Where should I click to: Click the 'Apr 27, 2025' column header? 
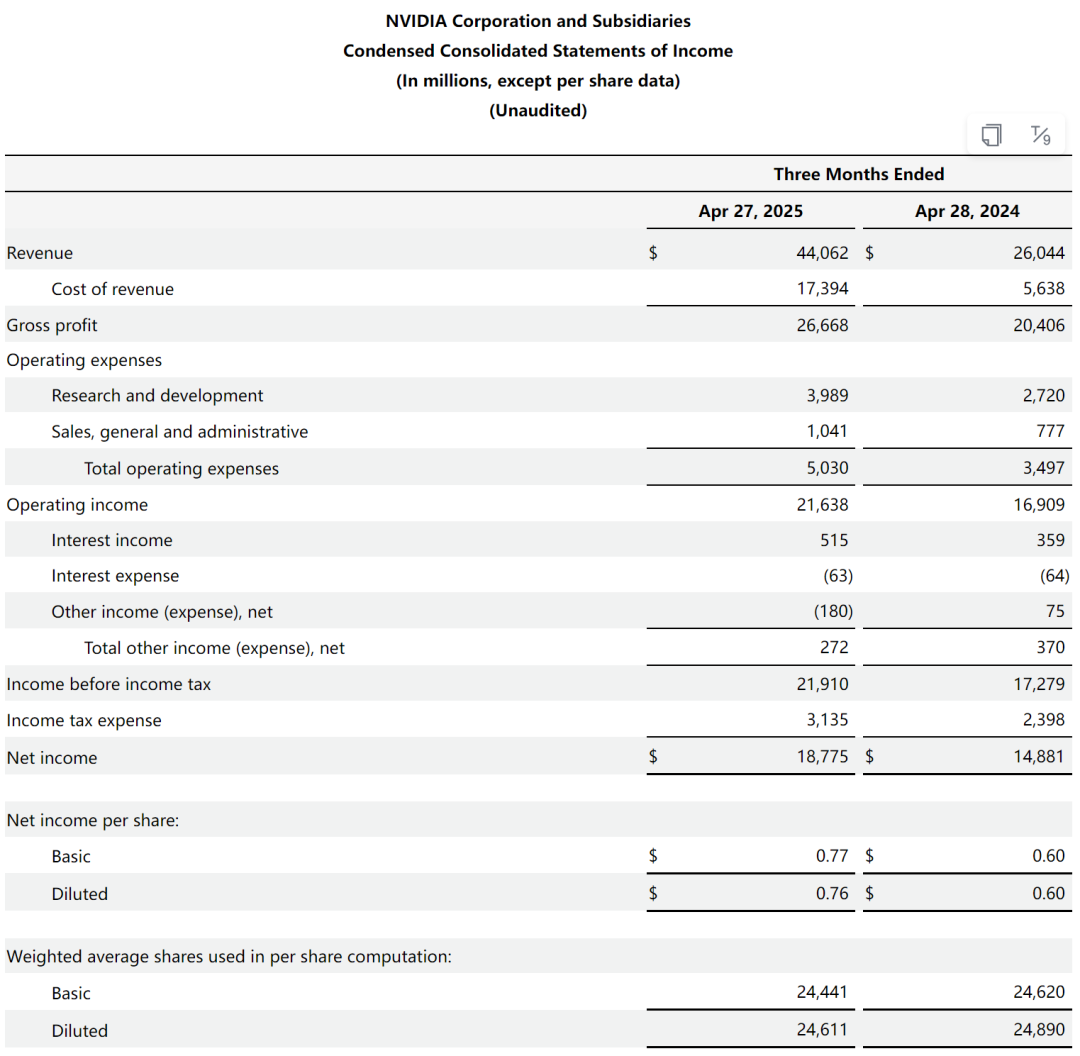pyautogui.click(x=750, y=211)
